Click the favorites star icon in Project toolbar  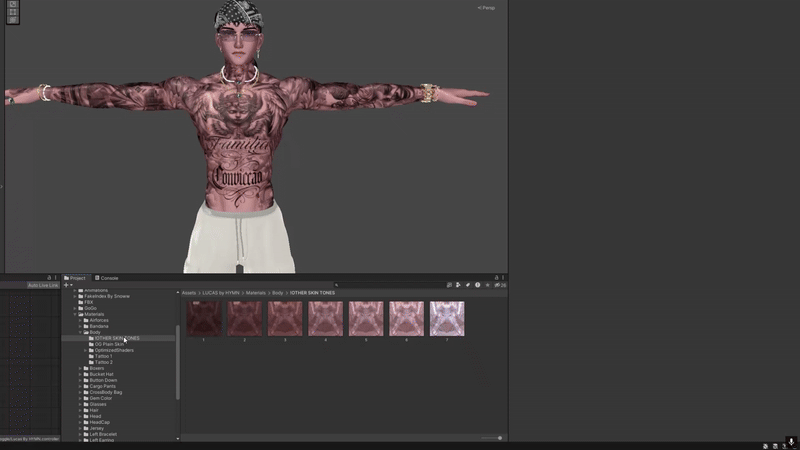(x=486, y=285)
